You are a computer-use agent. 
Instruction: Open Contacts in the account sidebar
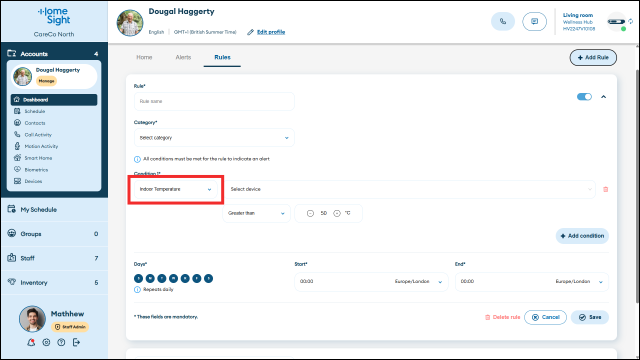tap(35, 123)
